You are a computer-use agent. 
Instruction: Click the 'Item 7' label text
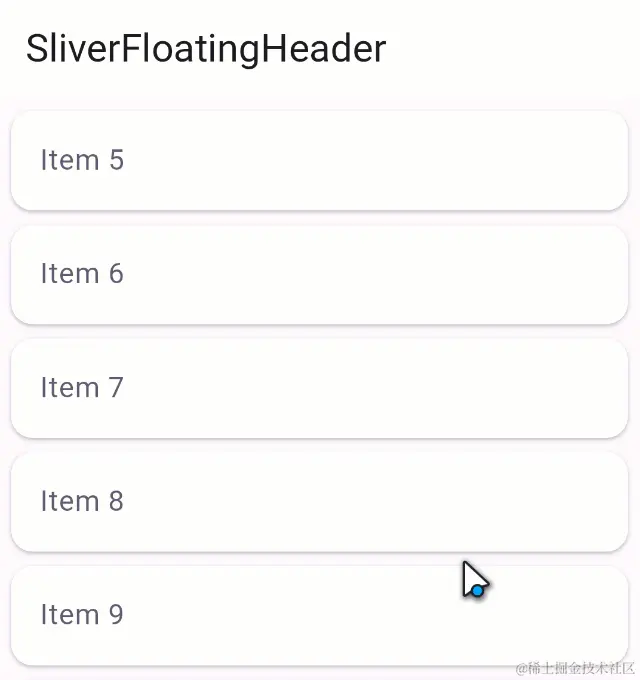click(x=82, y=387)
